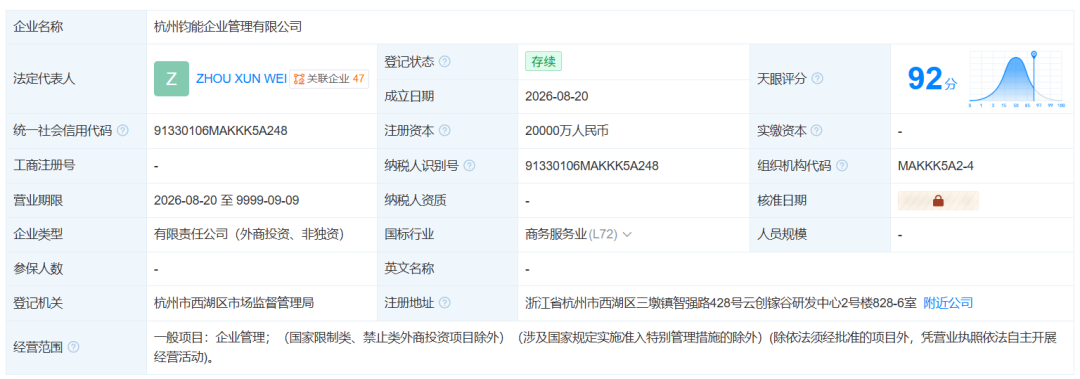Click help icon beside 天眼评分
The width and height of the screenshot is (1080, 379).
coord(818,79)
